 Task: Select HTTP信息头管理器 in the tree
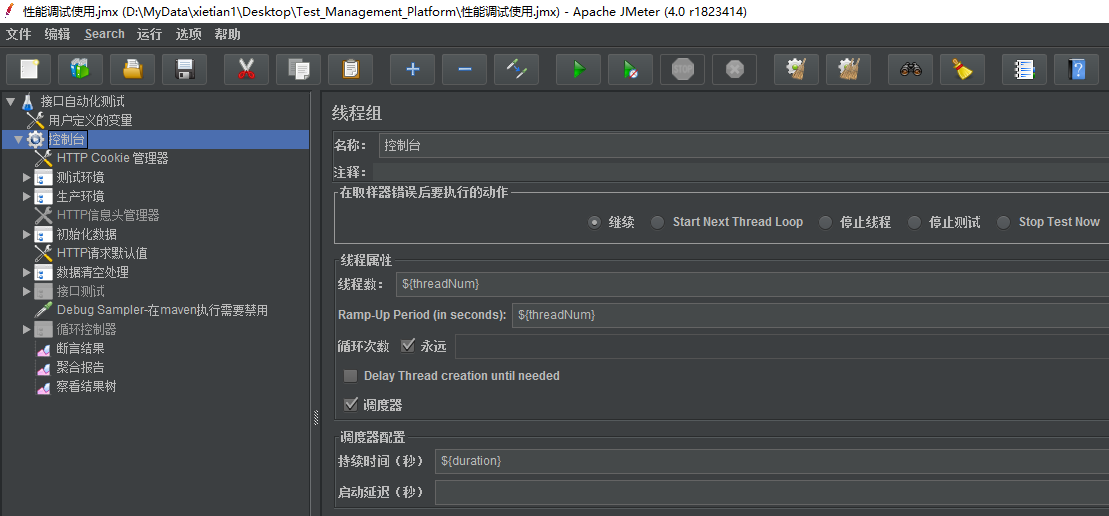click(108, 216)
